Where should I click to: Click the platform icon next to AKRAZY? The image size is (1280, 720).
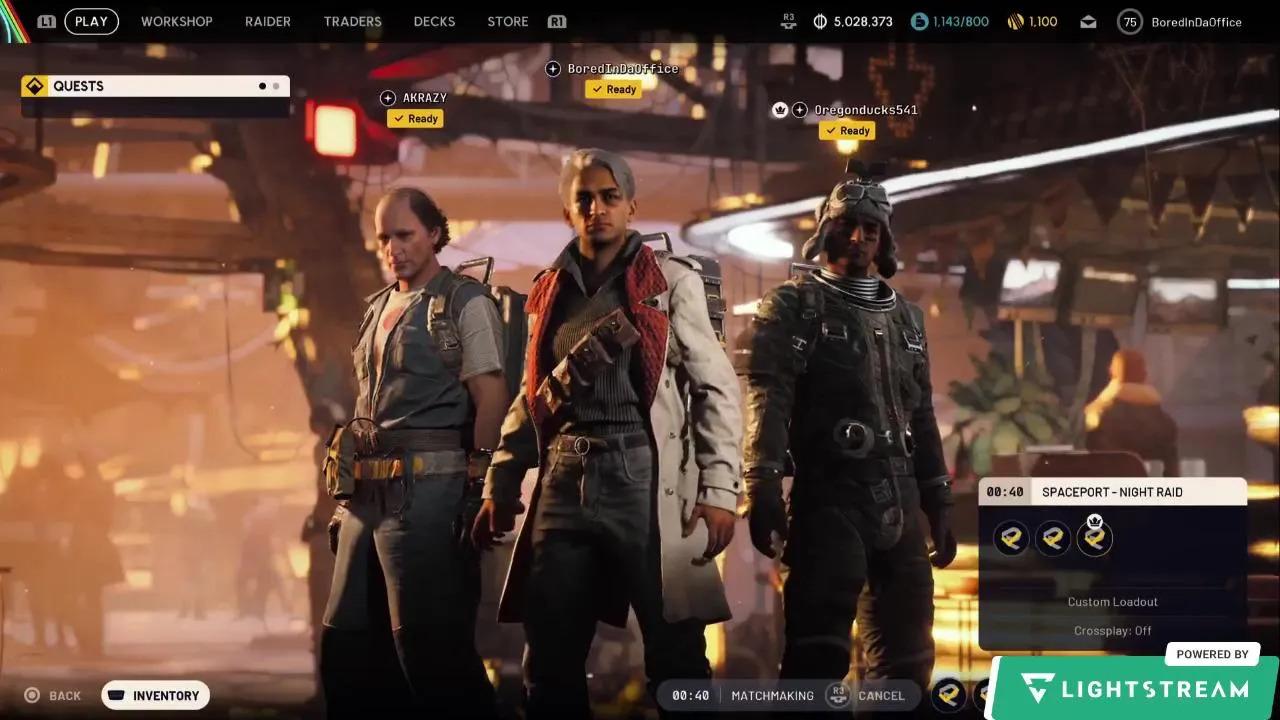[x=388, y=98]
